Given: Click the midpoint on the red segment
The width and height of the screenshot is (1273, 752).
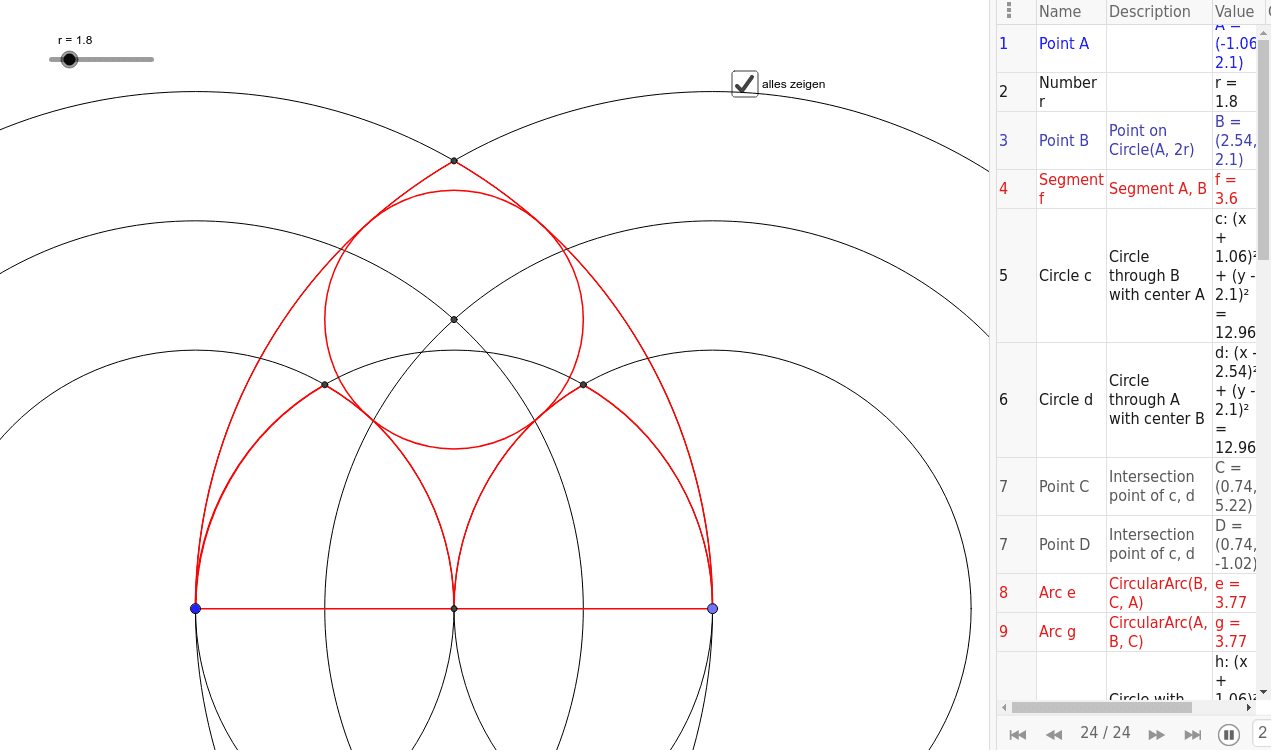Looking at the screenshot, I should click(454, 609).
